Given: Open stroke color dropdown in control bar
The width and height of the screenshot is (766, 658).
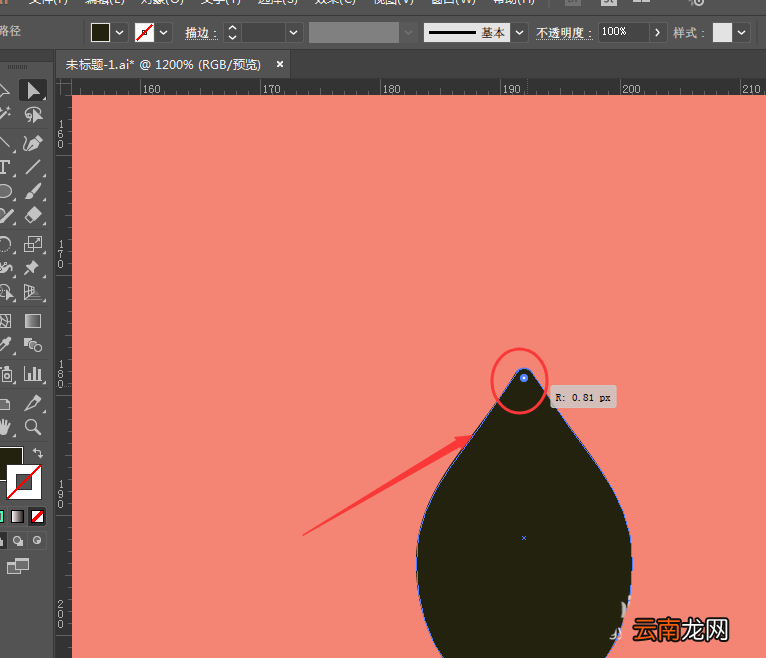Looking at the screenshot, I should [164, 33].
